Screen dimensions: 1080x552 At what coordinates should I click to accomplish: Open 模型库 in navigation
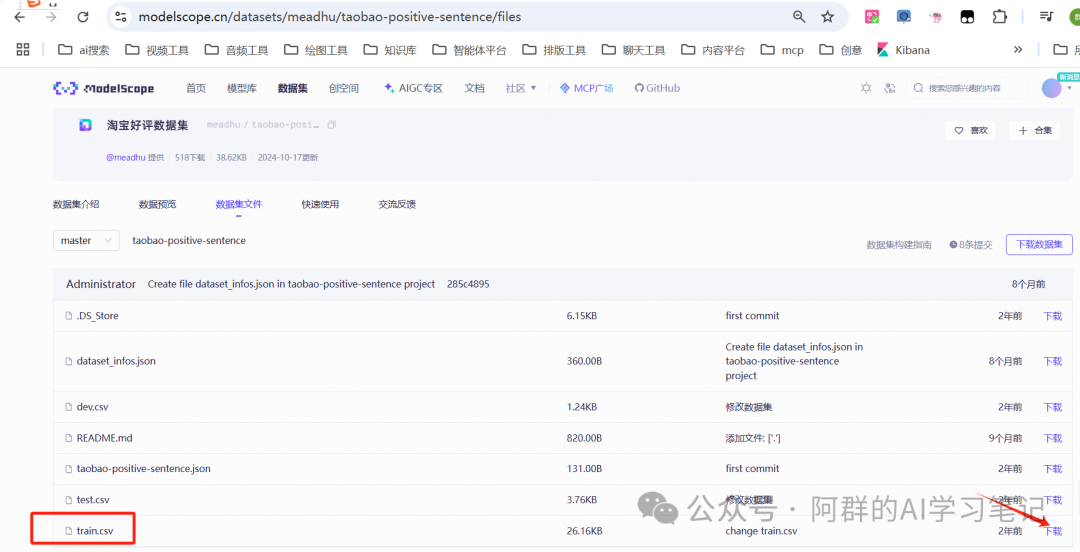[242, 88]
